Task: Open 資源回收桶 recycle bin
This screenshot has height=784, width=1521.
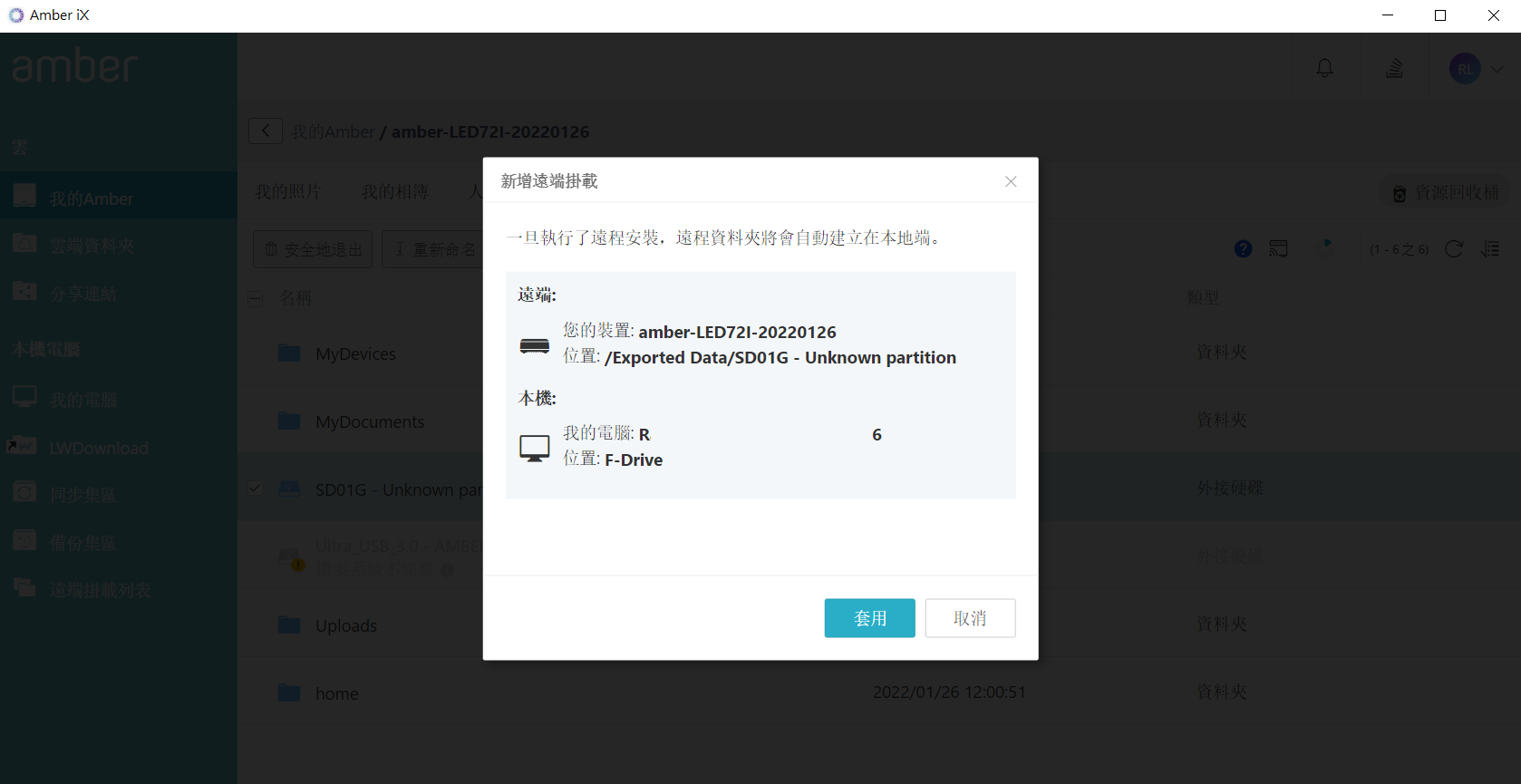Action: pos(1445,193)
